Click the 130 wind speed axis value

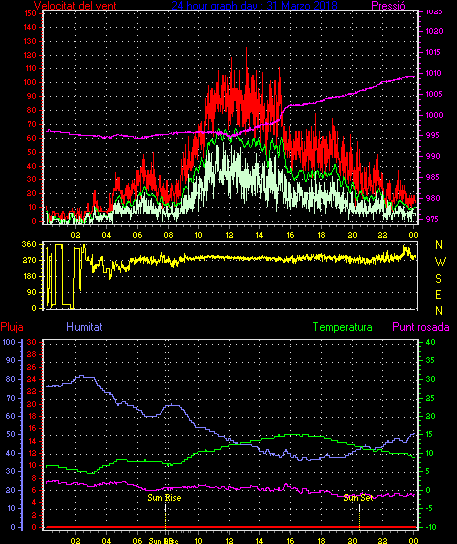31,41
